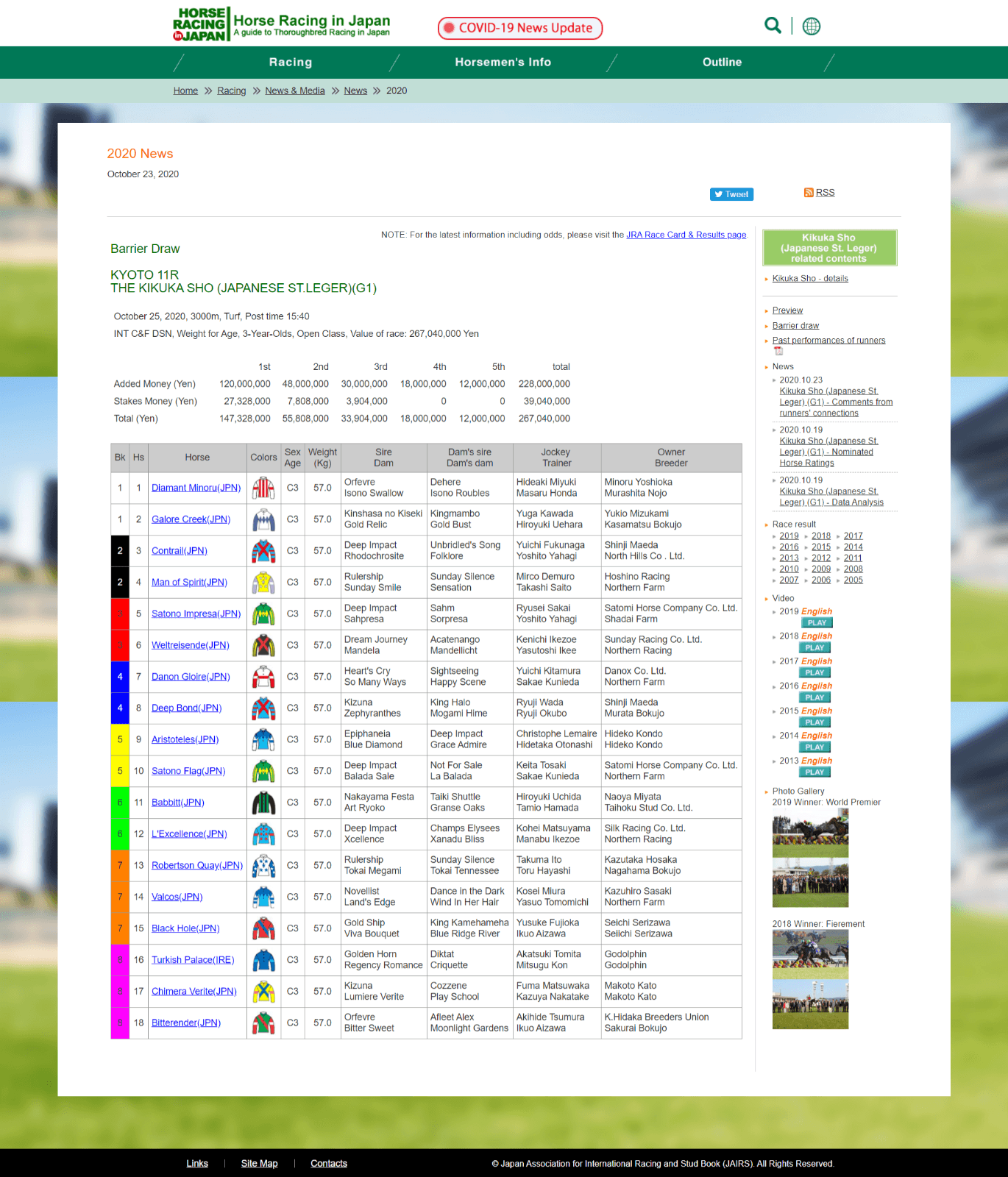Open Links in the footer
The image size is (1008, 1177).
point(197,1164)
